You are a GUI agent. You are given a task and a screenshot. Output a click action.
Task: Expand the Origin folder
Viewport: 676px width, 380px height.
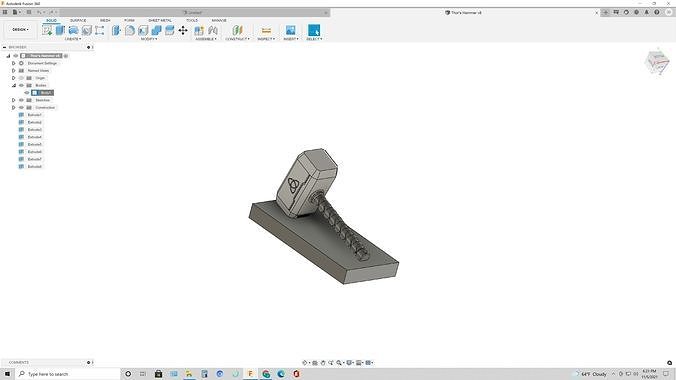tap(13, 78)
